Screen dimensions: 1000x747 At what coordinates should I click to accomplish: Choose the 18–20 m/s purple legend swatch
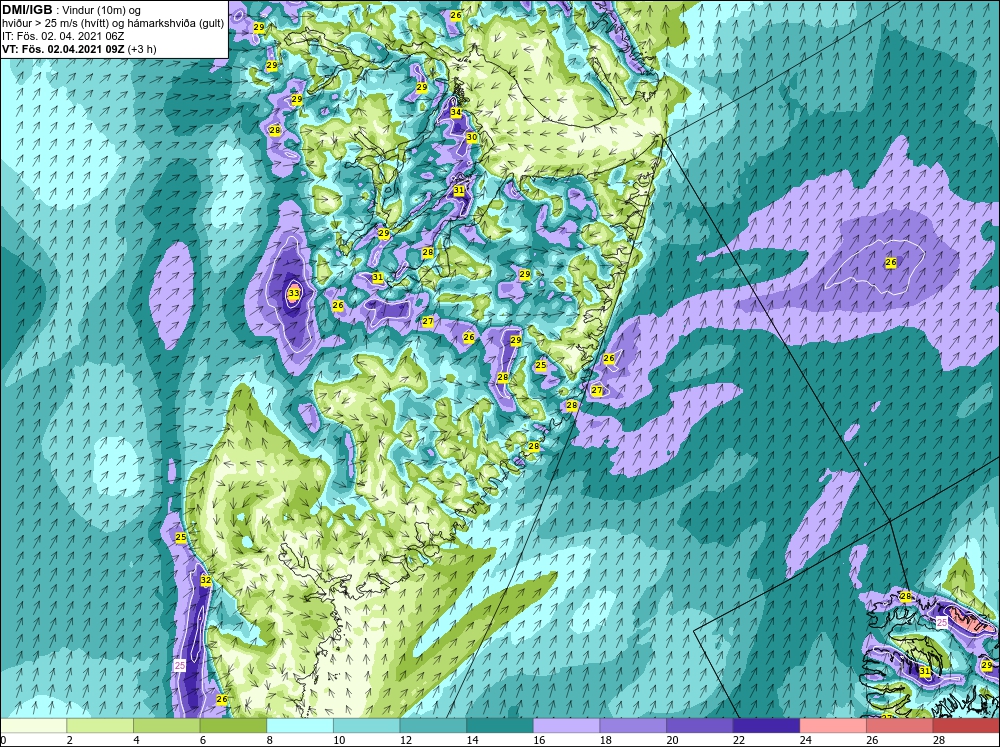click(633, 726)
